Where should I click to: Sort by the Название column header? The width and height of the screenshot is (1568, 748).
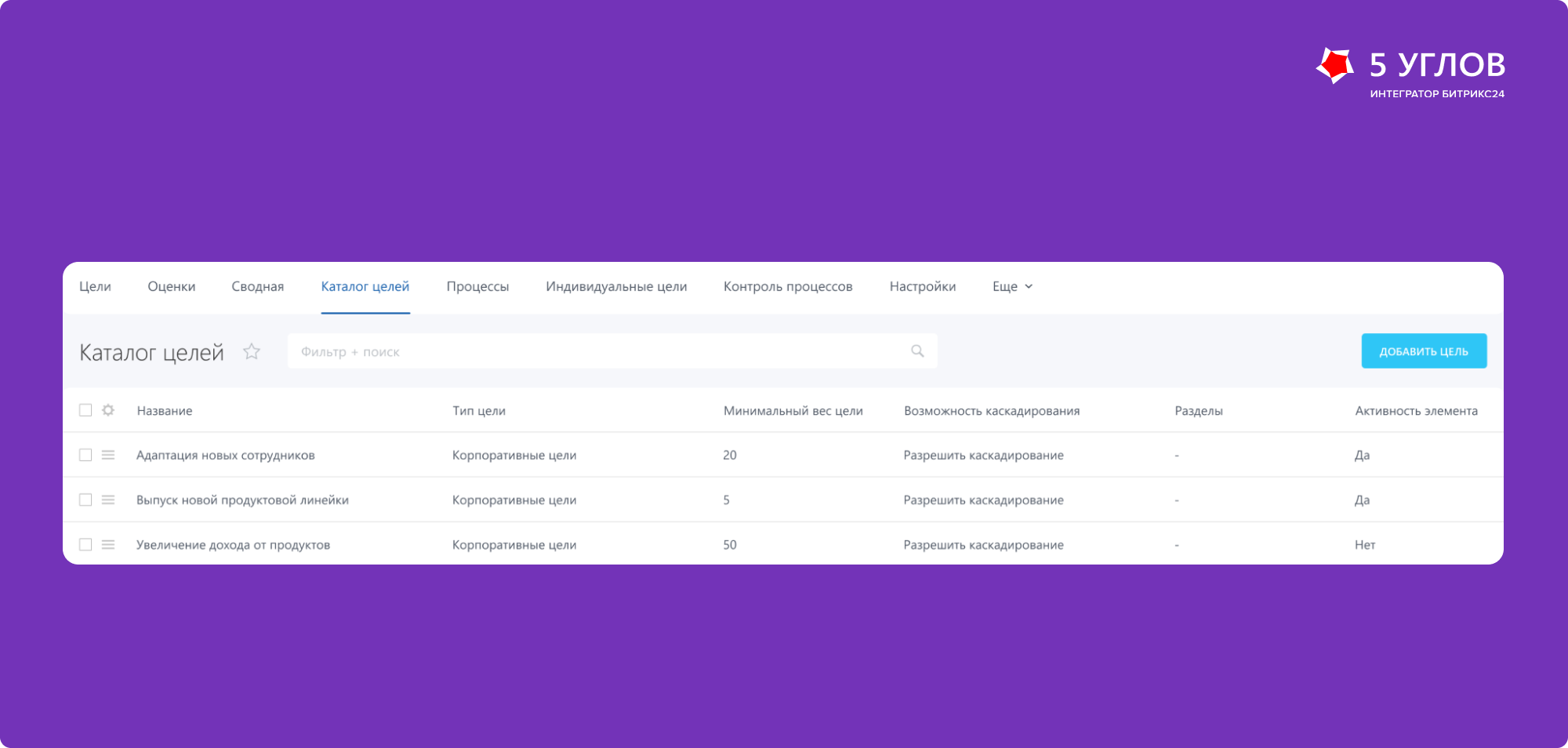(x=165, y=411)
